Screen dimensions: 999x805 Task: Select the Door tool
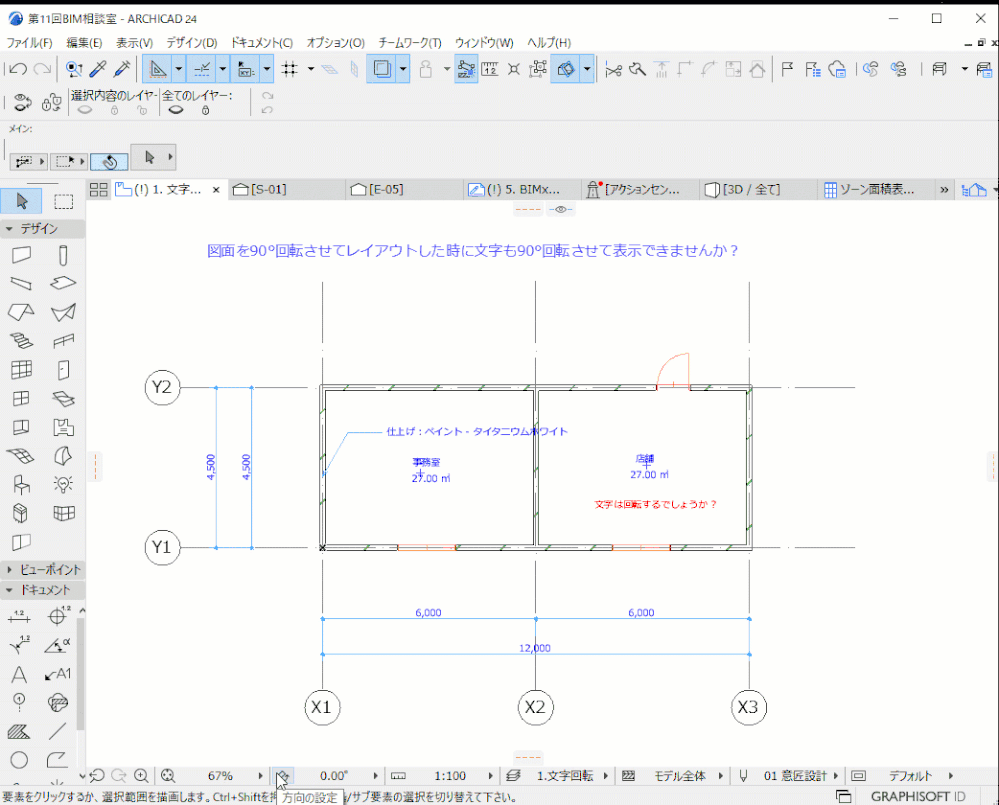[x=62, y=369]
